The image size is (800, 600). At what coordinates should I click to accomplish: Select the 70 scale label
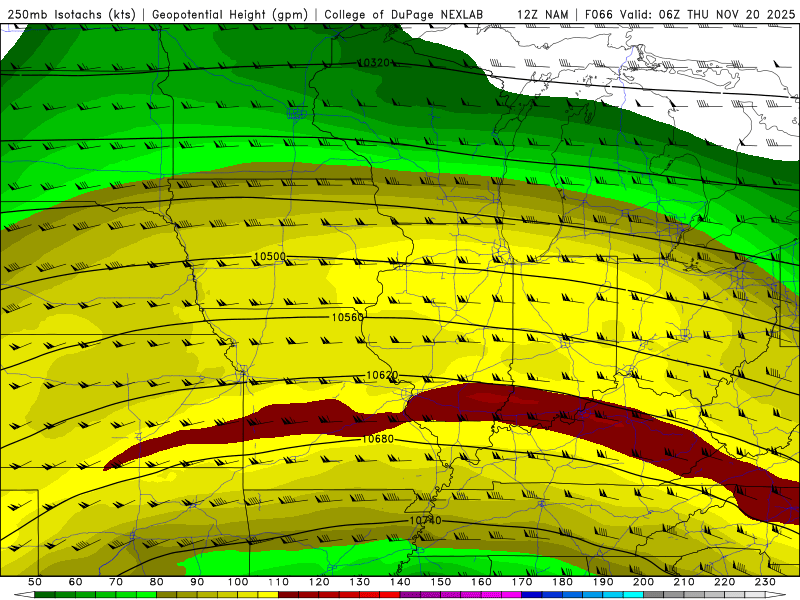tap(116, 582)
